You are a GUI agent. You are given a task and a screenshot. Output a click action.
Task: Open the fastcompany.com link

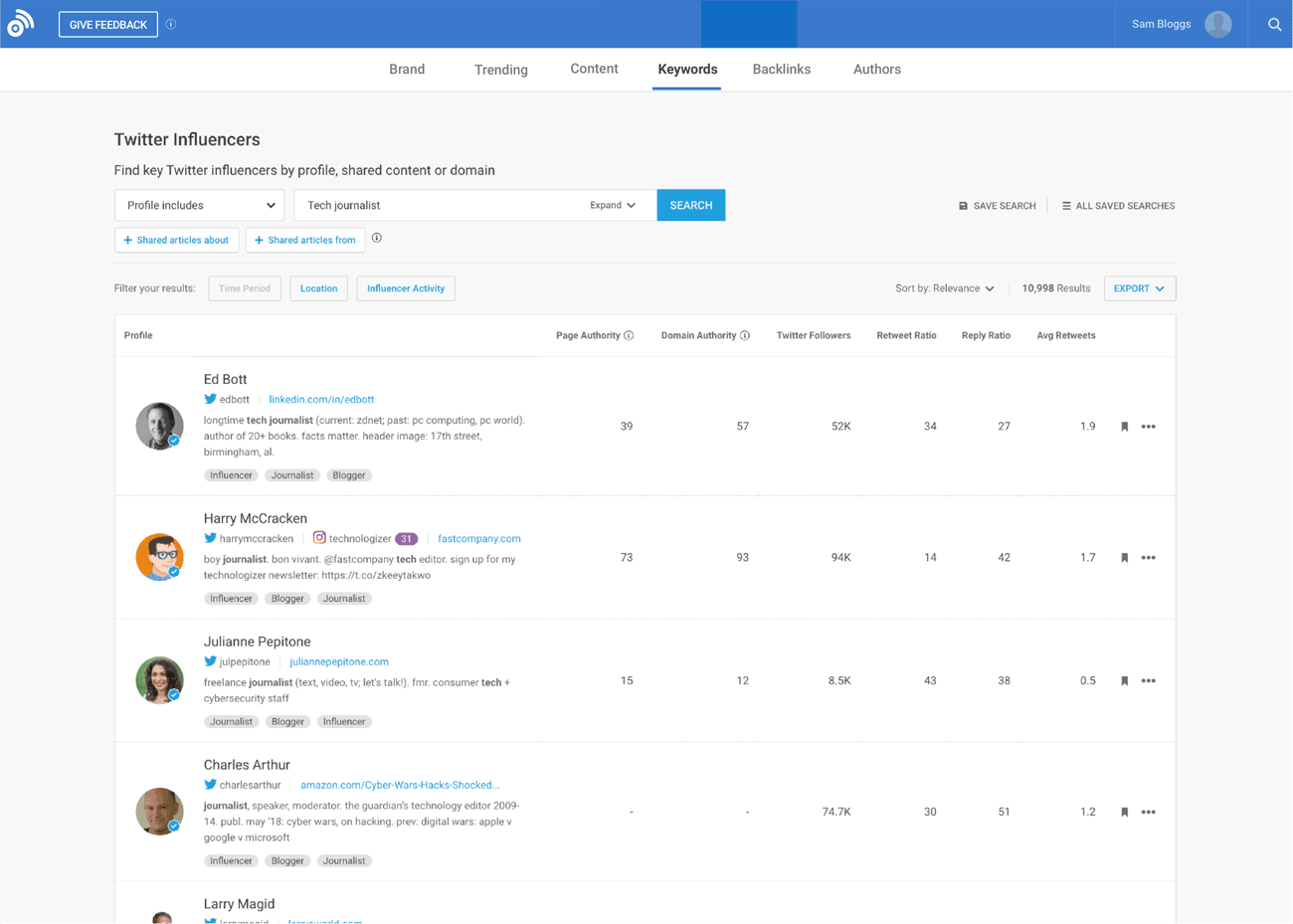pyautogui.click(x=479, y=537)
